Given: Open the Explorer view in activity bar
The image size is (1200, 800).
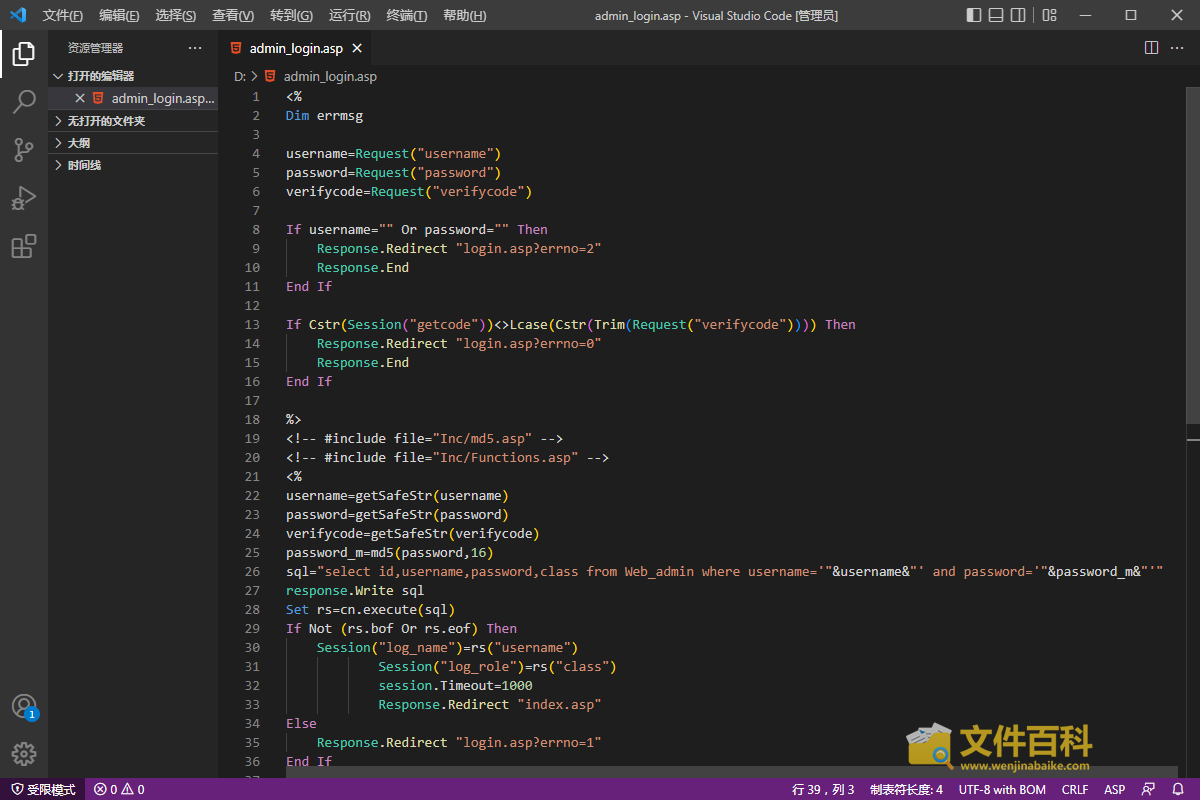Looking at the screenshot, I should click(24, 54).
